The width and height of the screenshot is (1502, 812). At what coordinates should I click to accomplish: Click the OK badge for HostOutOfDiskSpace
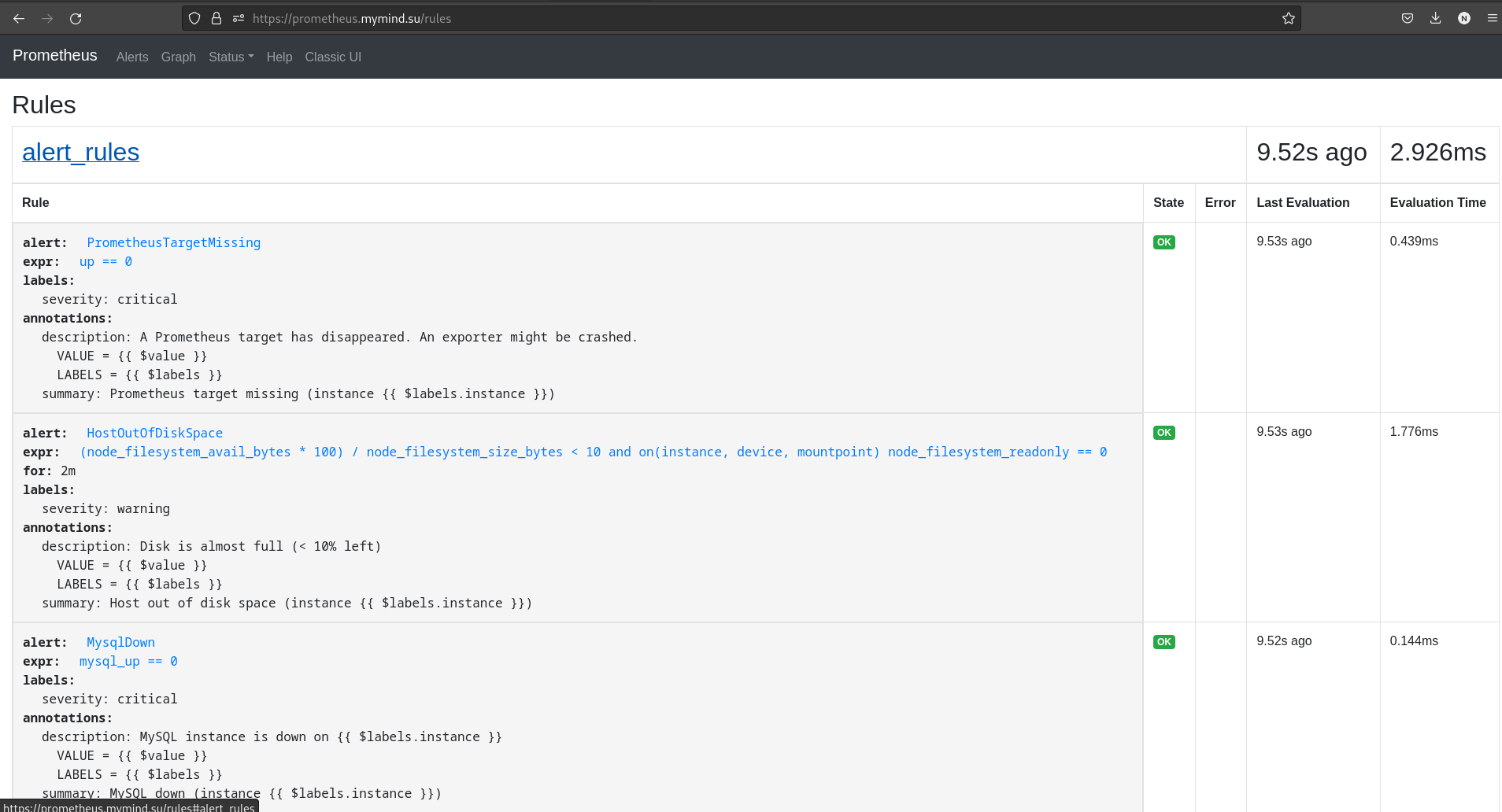[1164, 433]
